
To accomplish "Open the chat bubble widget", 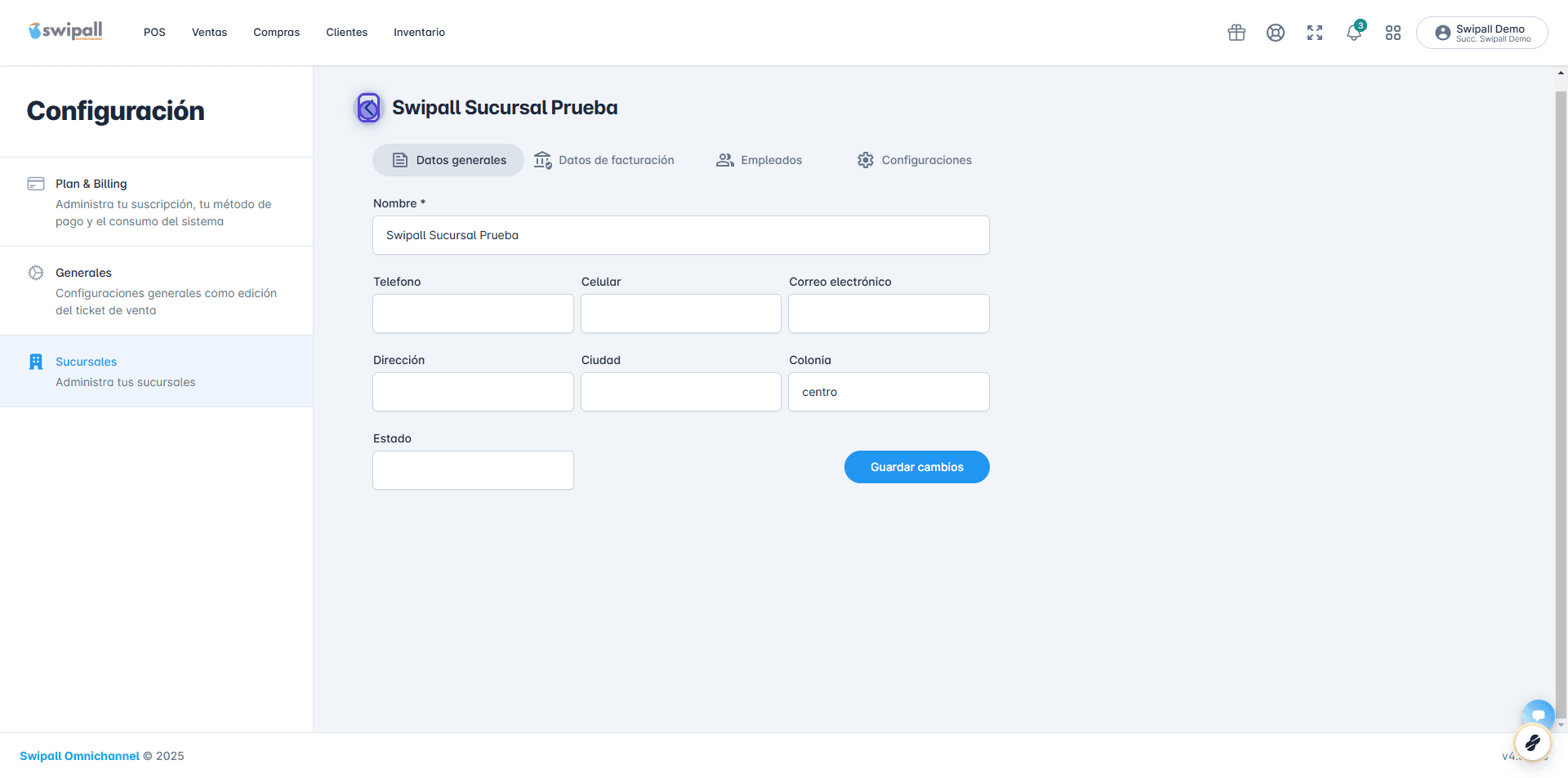I will click(x=1539, y=714).
